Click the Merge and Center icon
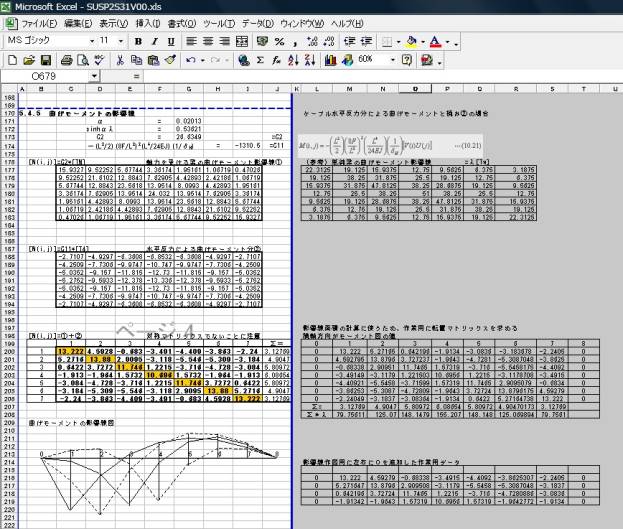This screenshot has height=529, width=623. point(242,41)
